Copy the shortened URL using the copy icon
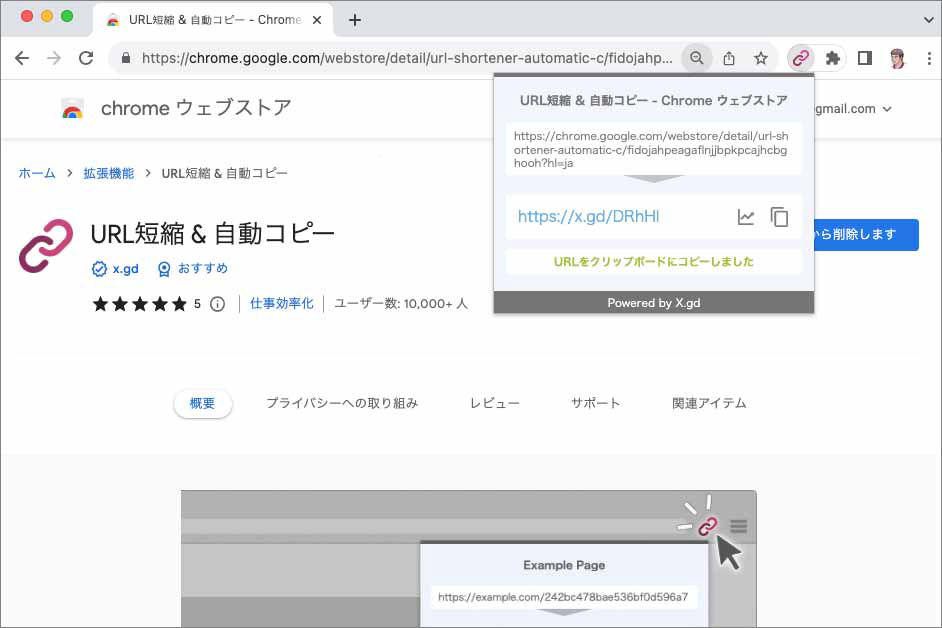 point(780,216)
